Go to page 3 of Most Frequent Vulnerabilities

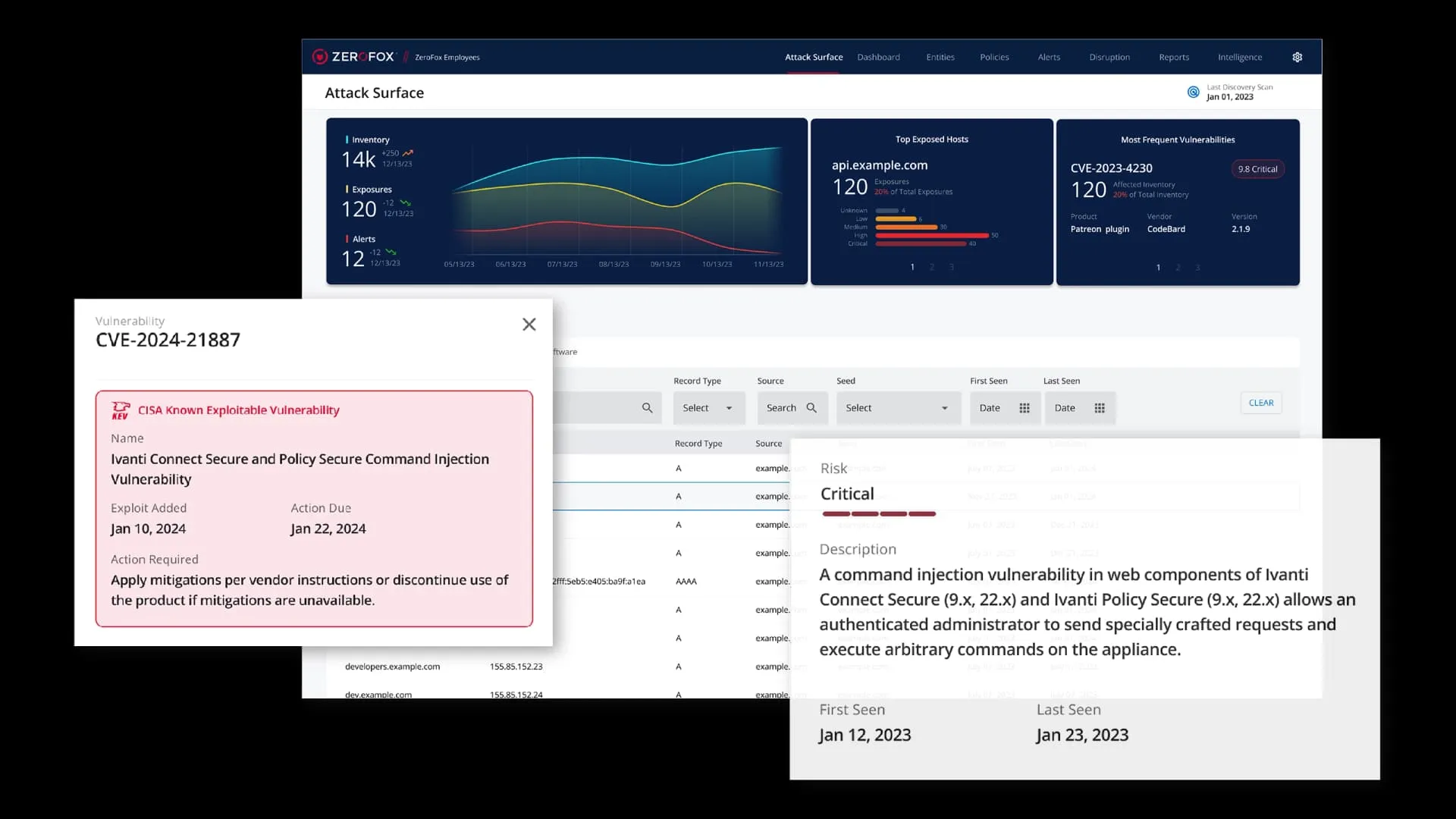pyautogui.click(x=1197, y=268)
